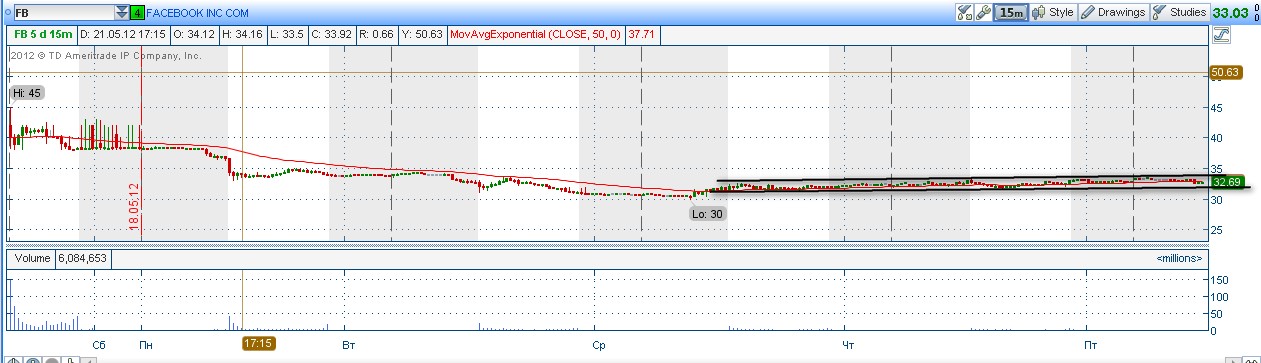Viewport: 1261px width, 363px height.
Task: Open the Drawings menu
Action: 1113,13
